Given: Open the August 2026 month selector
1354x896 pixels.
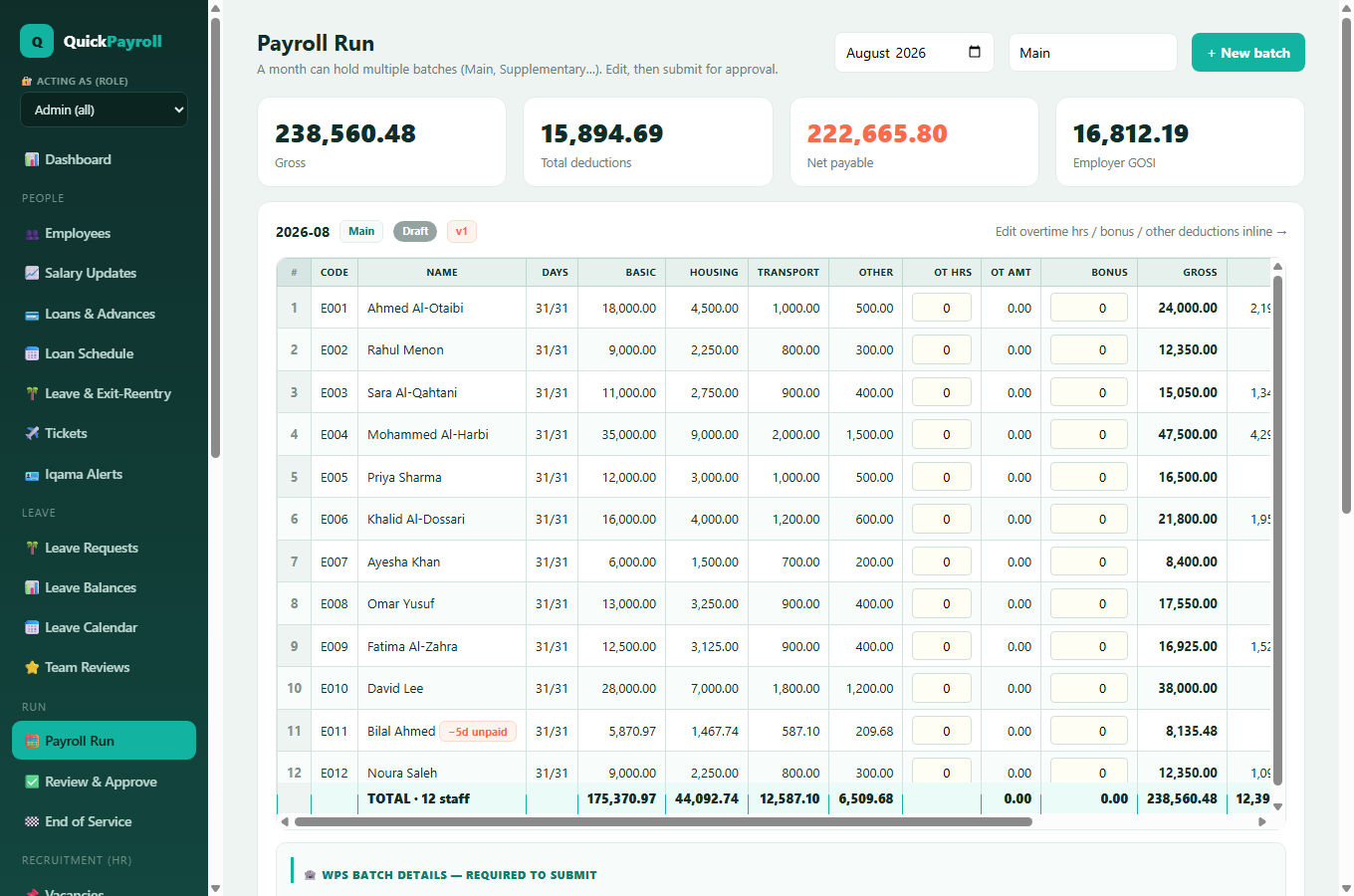Looking at the screenshot, I should pos(914,53).
